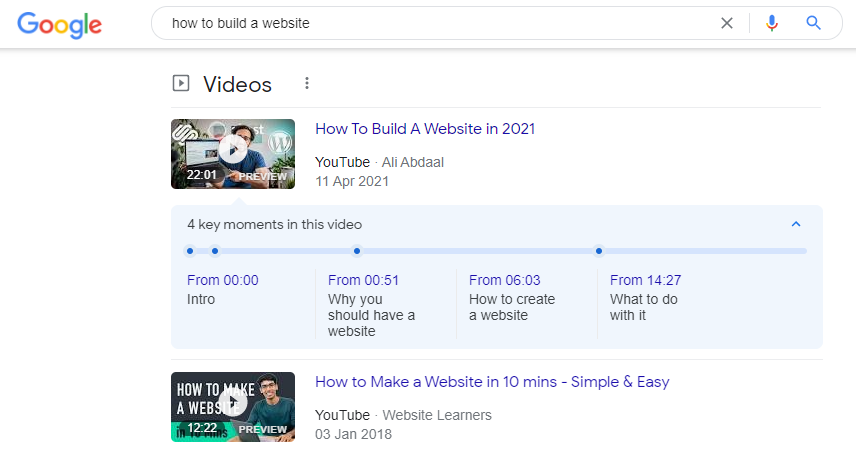The width and height of the screenshot is (856, 450).
Task: Jump to 'From 14:27' key moment
Action: click(x=645, y=280)
